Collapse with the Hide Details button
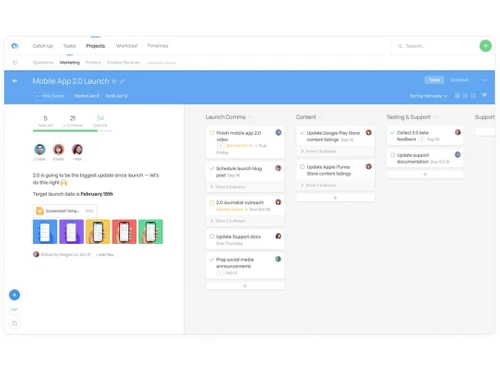Screen dimensions: 500x375 50,96
